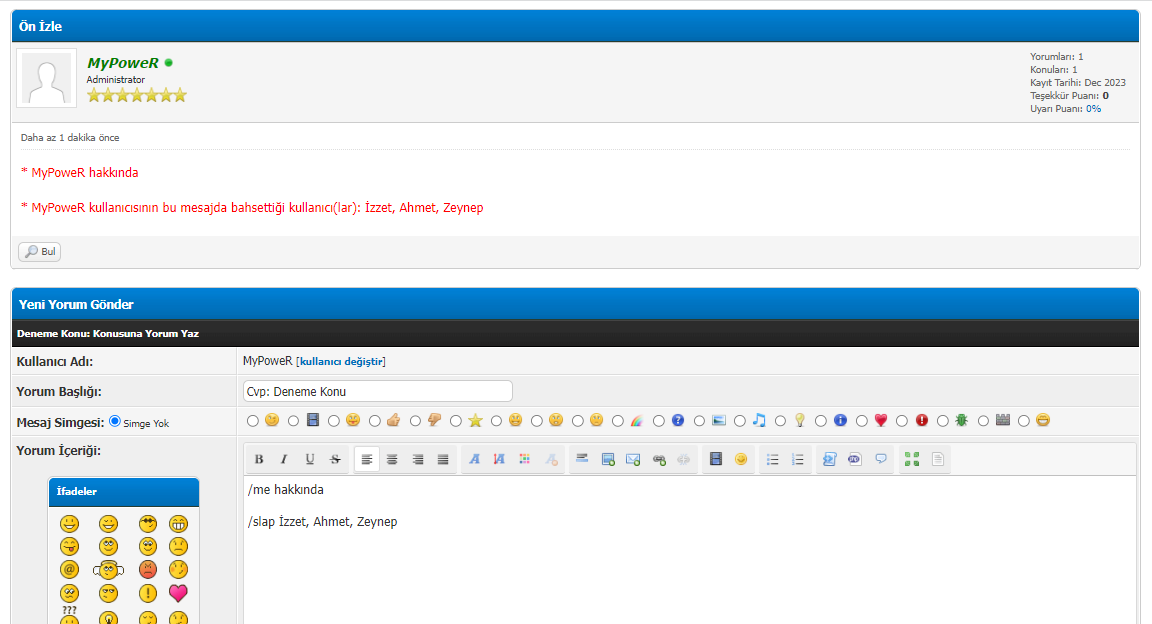Click the insert image toolbar icon
Image resolution: width=1152 pixels, height=624 pixels.
[x=607, y=459]
